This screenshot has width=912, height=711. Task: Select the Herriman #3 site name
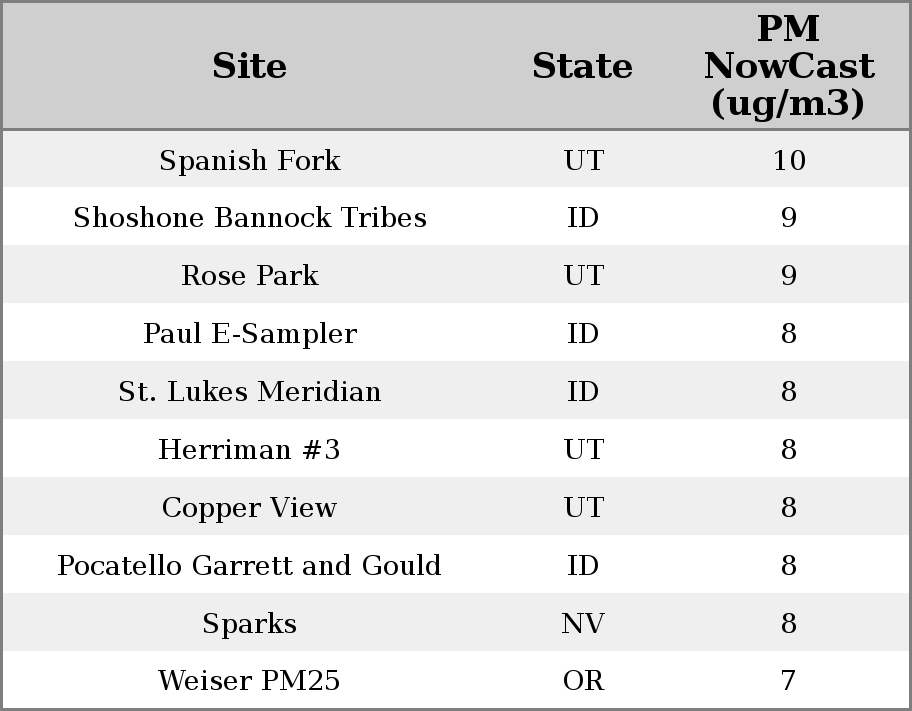250,449
